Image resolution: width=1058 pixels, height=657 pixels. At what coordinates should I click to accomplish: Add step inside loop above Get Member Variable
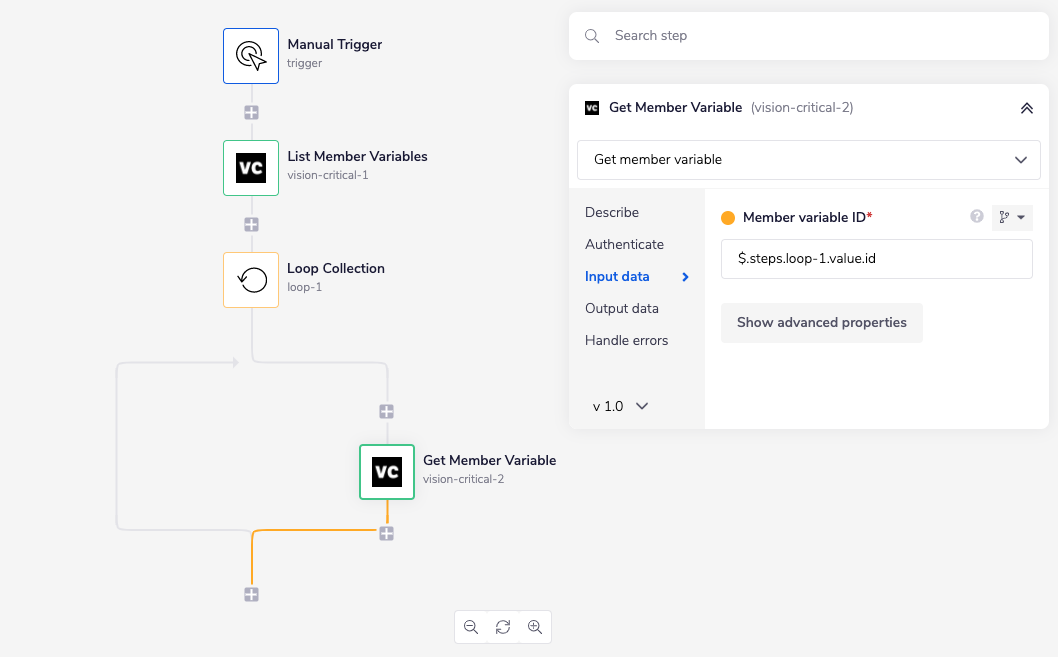tap(387, 411)
